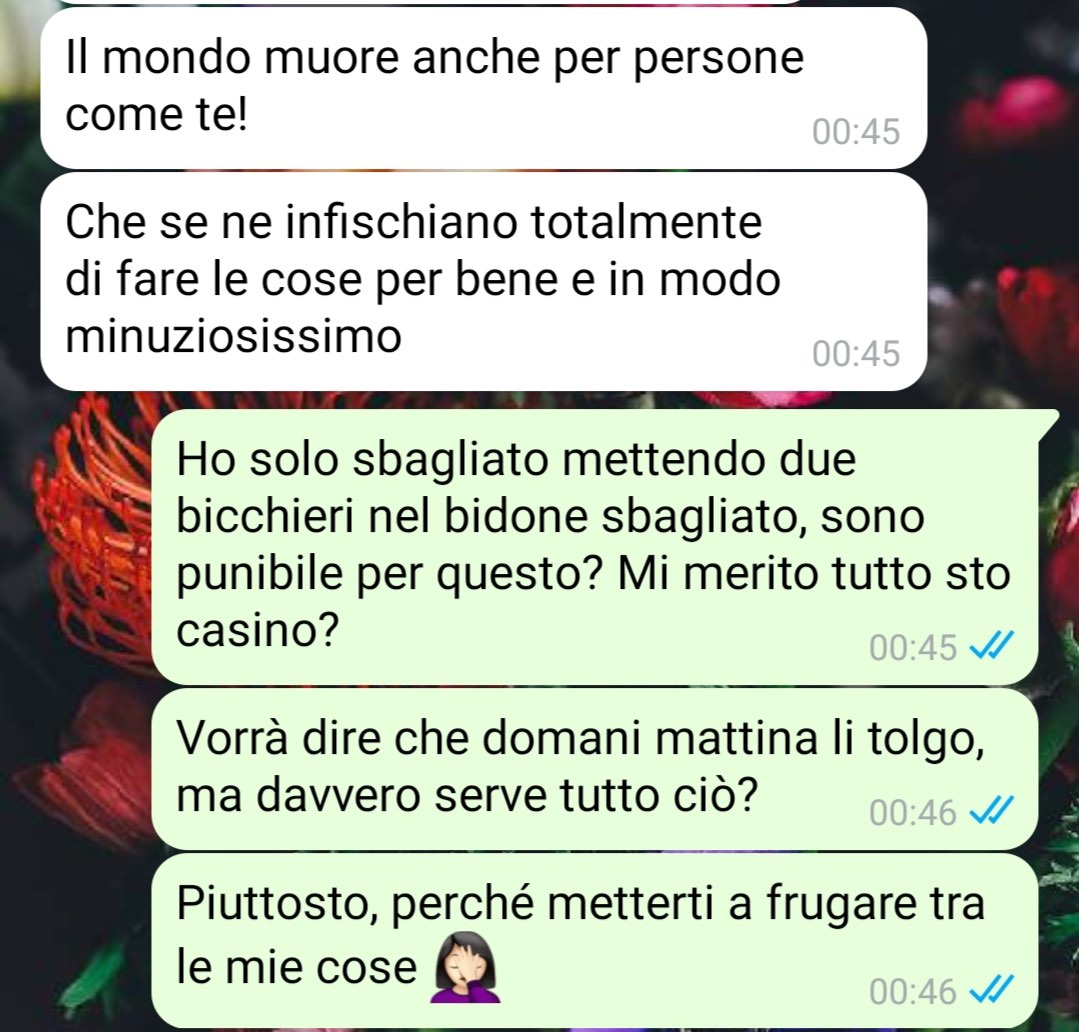Tap read ticks on 'Vorrà dire' message
The image size is (1079, 1032).
point(991,812)
